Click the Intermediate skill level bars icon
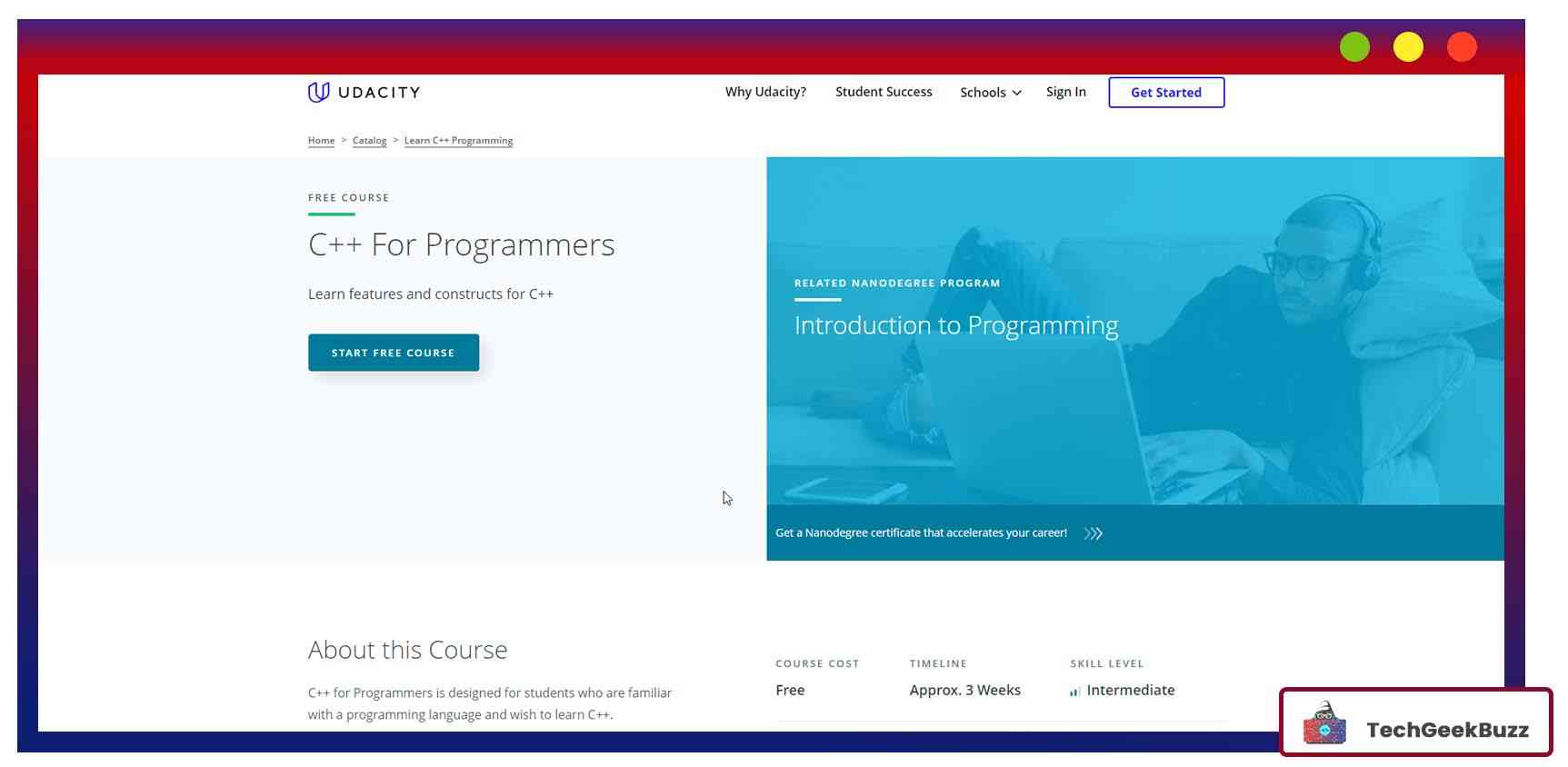 pyautogui.click(x=1074, y=692)
